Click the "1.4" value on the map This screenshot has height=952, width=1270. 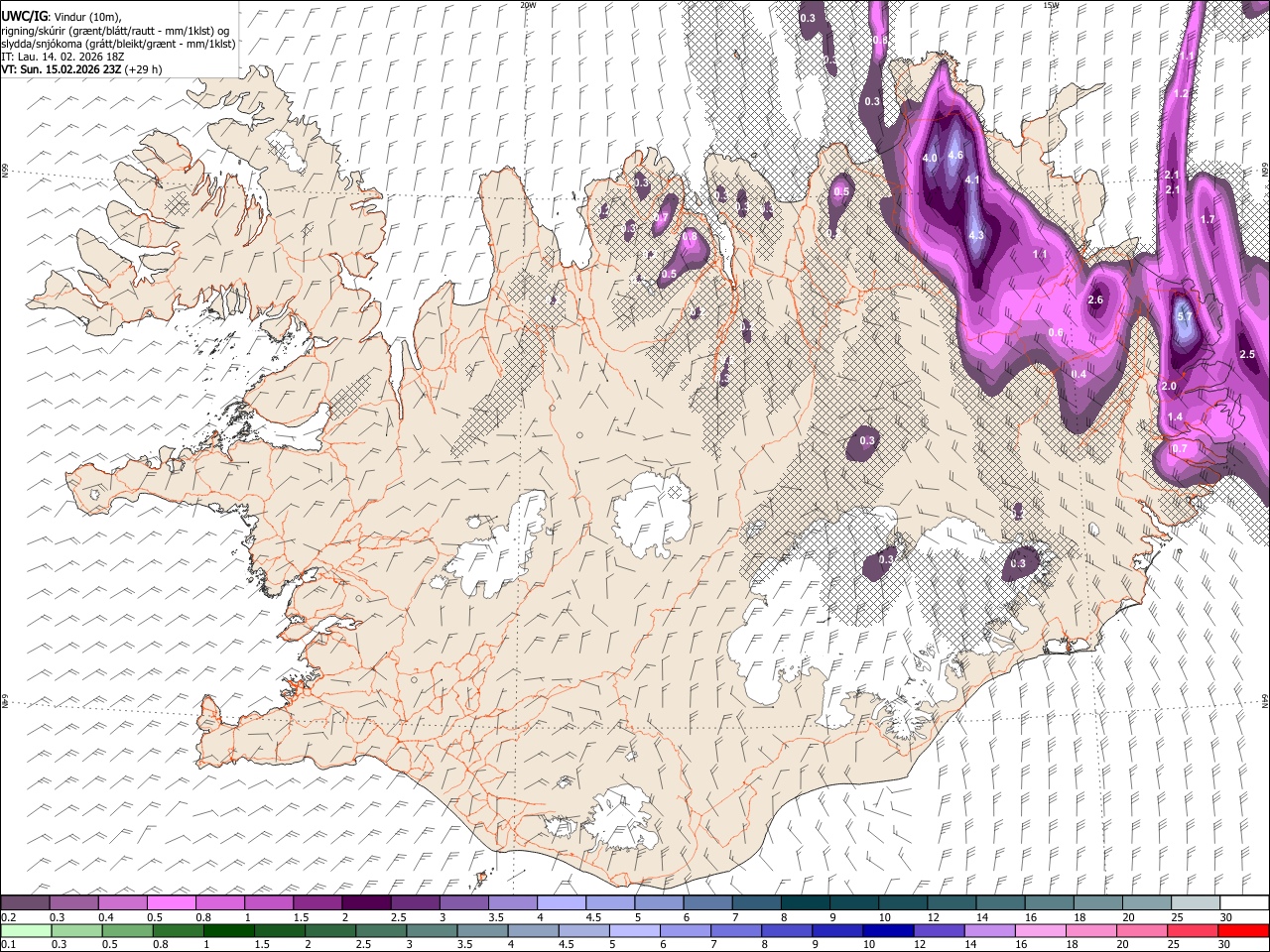[x=1176, y=417]
